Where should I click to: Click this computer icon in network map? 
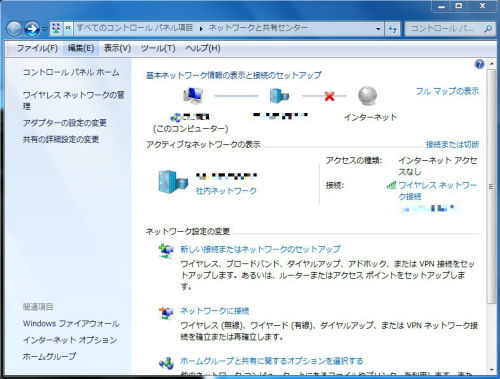pos(193,95)
